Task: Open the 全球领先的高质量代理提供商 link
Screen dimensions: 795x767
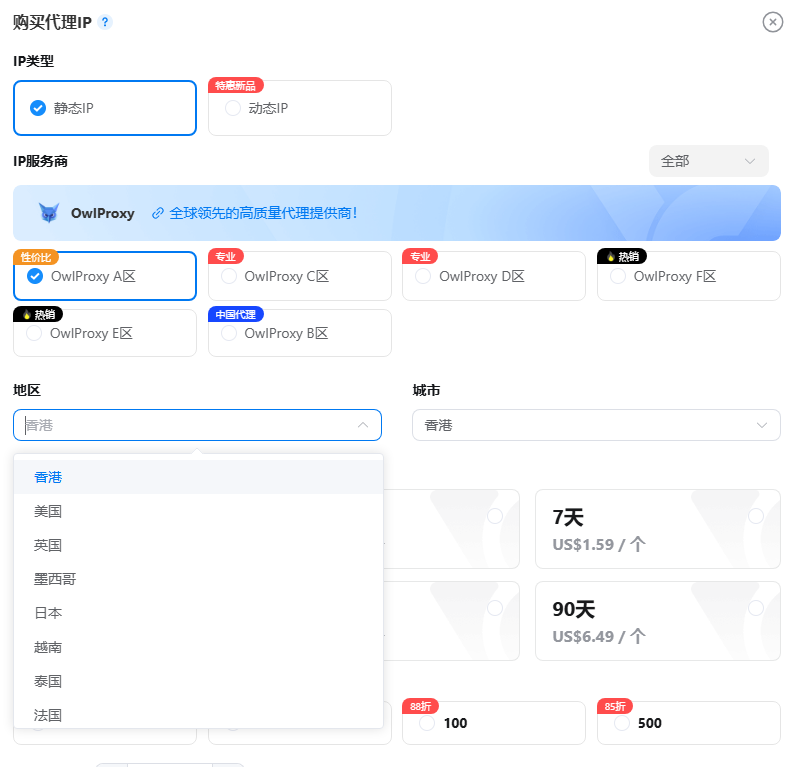Action: pos(263,213)
